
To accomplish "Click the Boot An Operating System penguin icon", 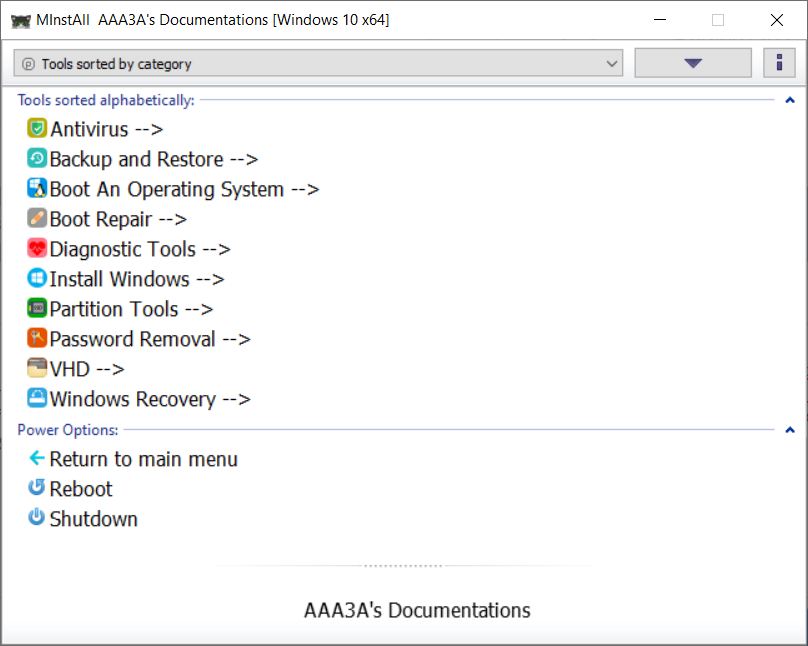I will [x=37, y=188].
